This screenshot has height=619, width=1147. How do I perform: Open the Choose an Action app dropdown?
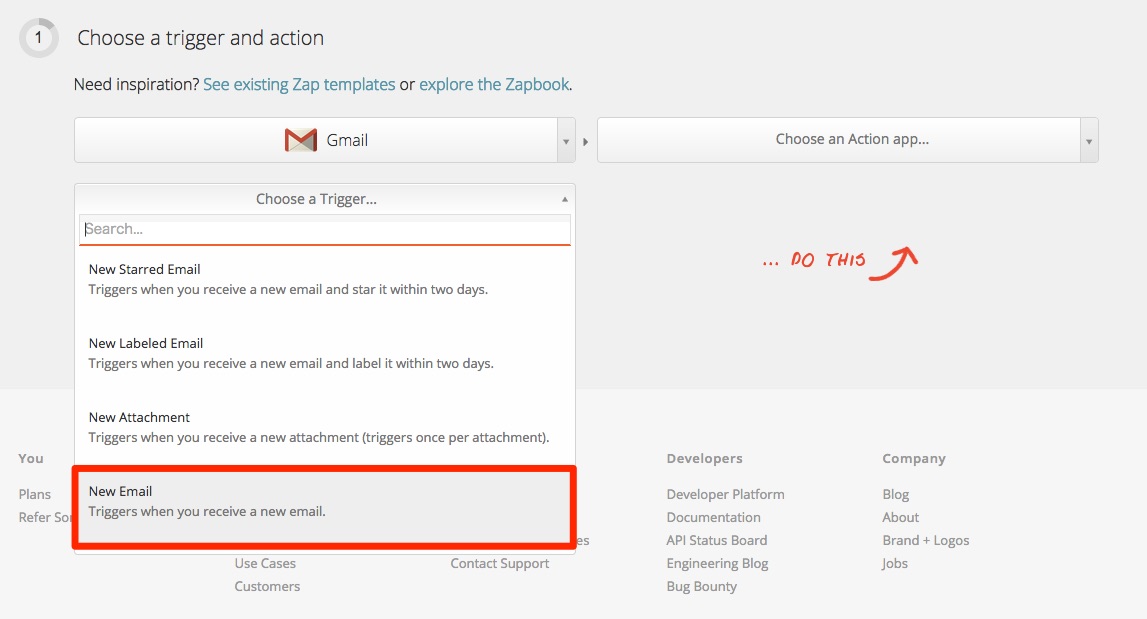pos(848,140)
